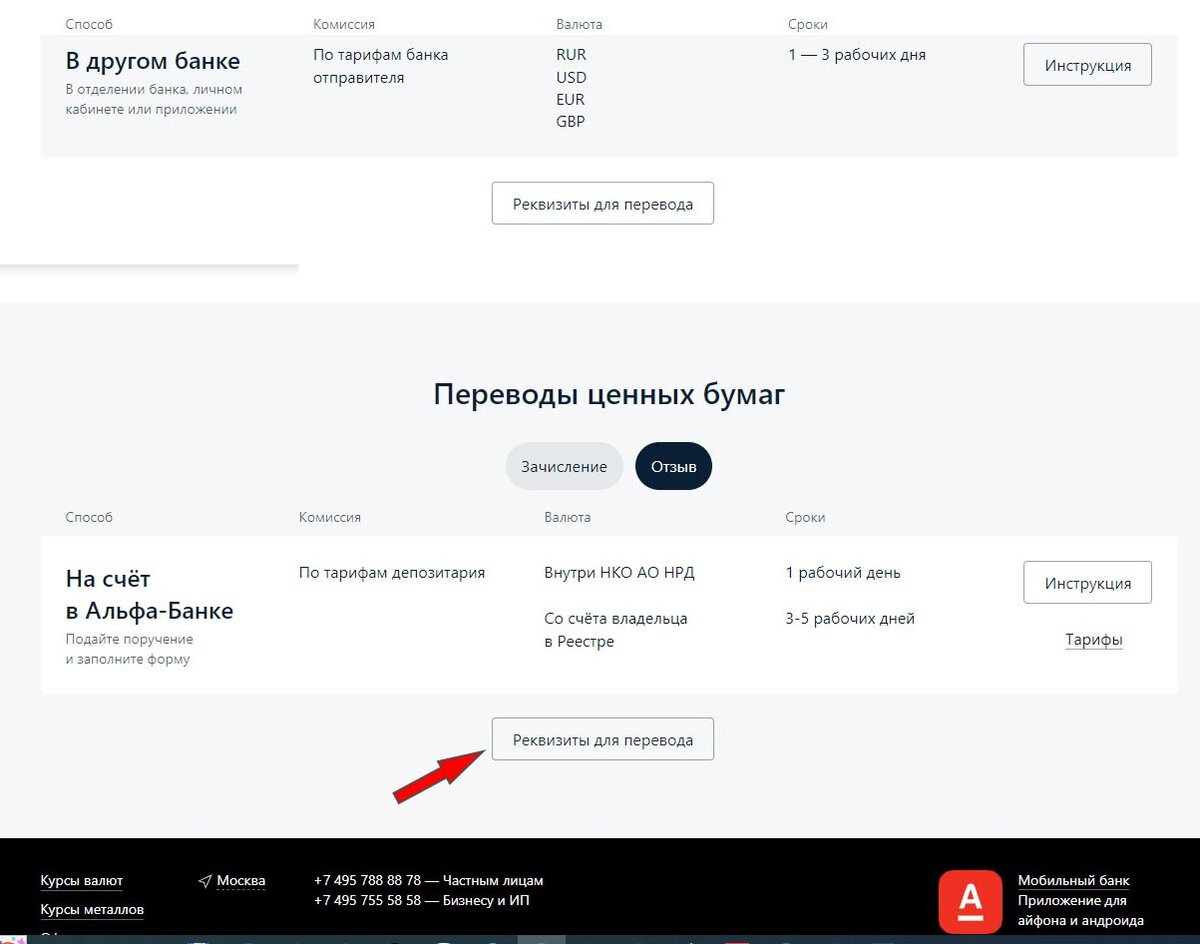Open the "Курсы валют" page

80,880
